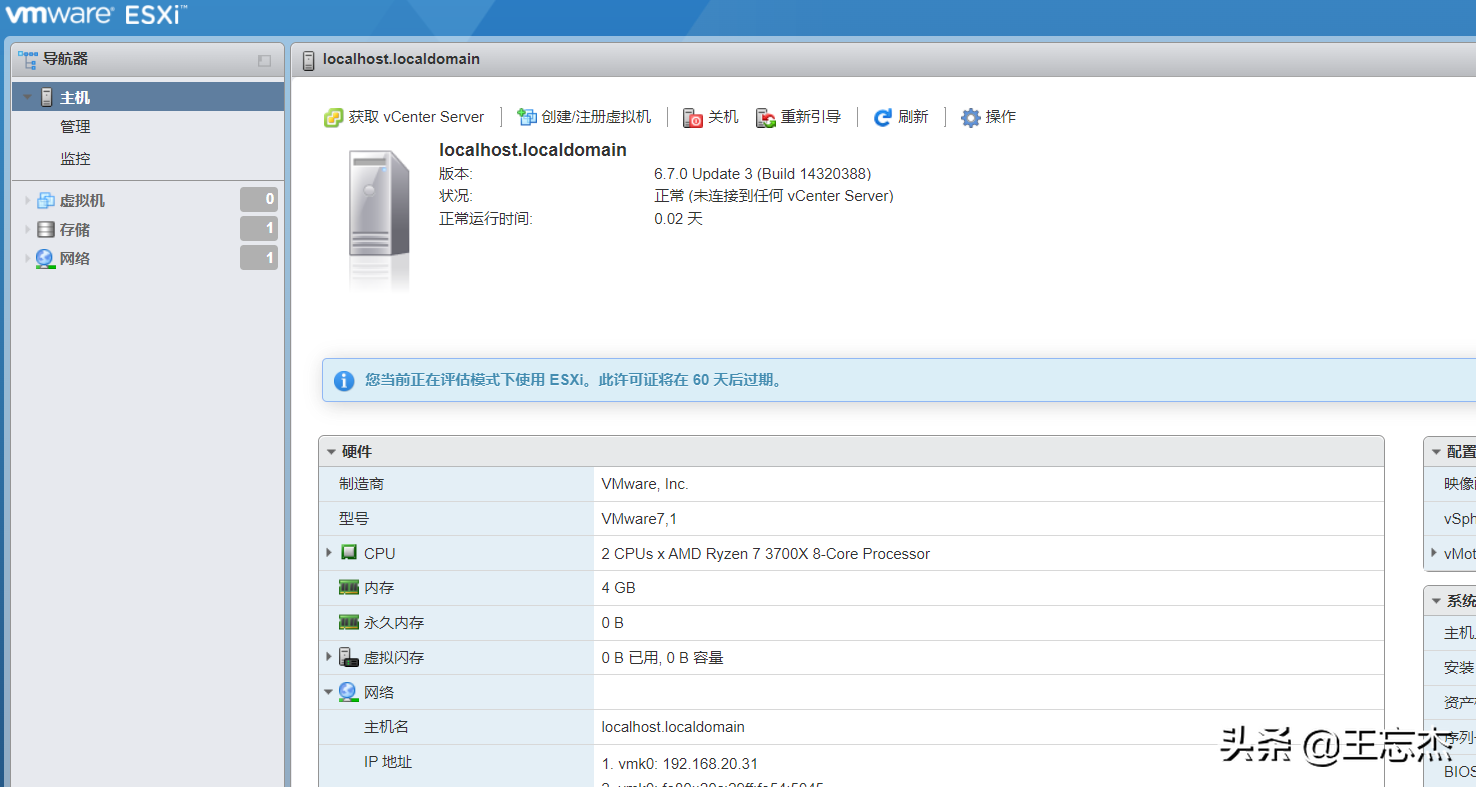Select 主机 in the navigator
This screenshot has width=1476, height=787.
coord(148,97)
